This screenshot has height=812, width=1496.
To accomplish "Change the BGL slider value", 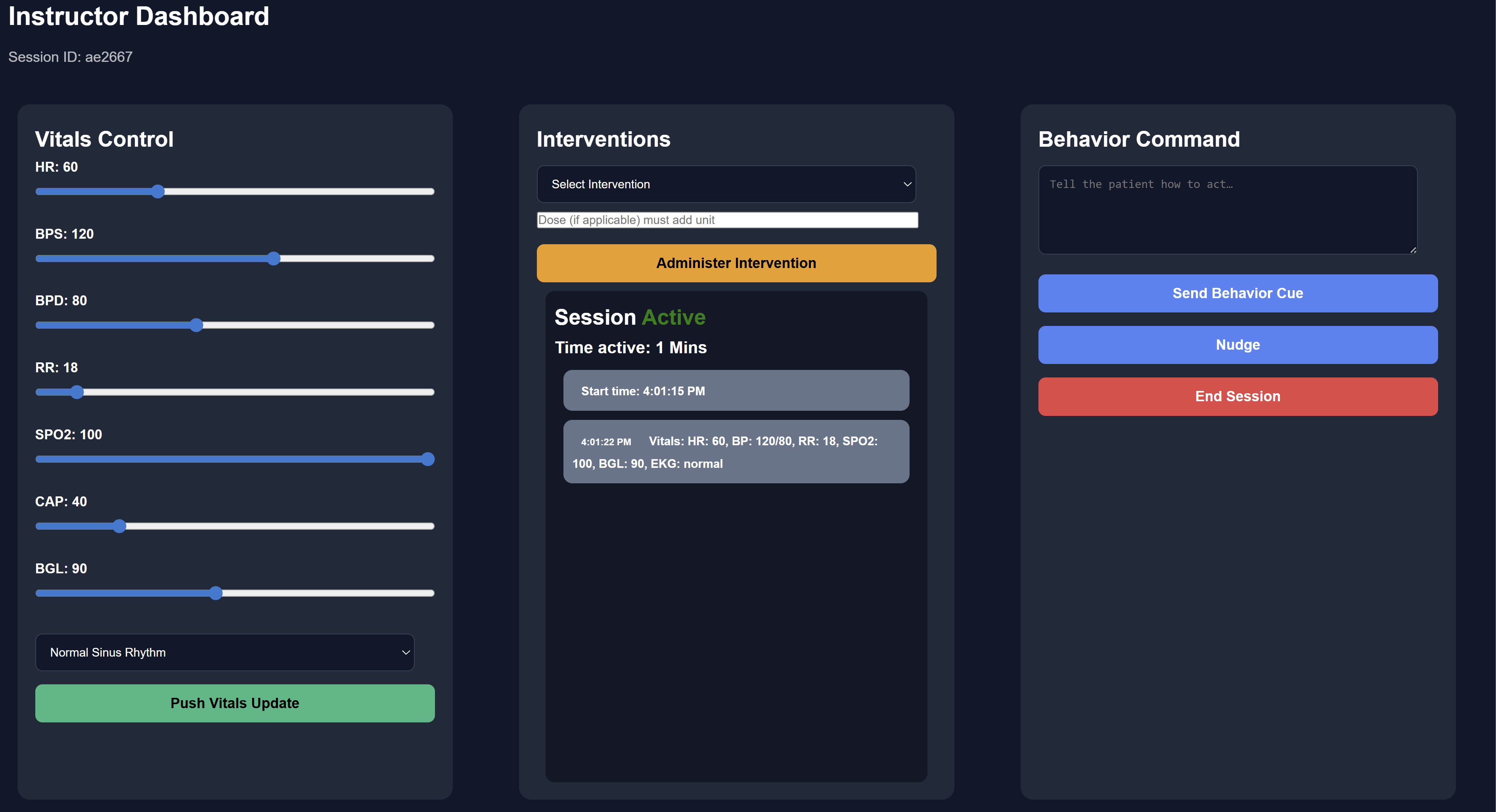I will pos(216,593).
